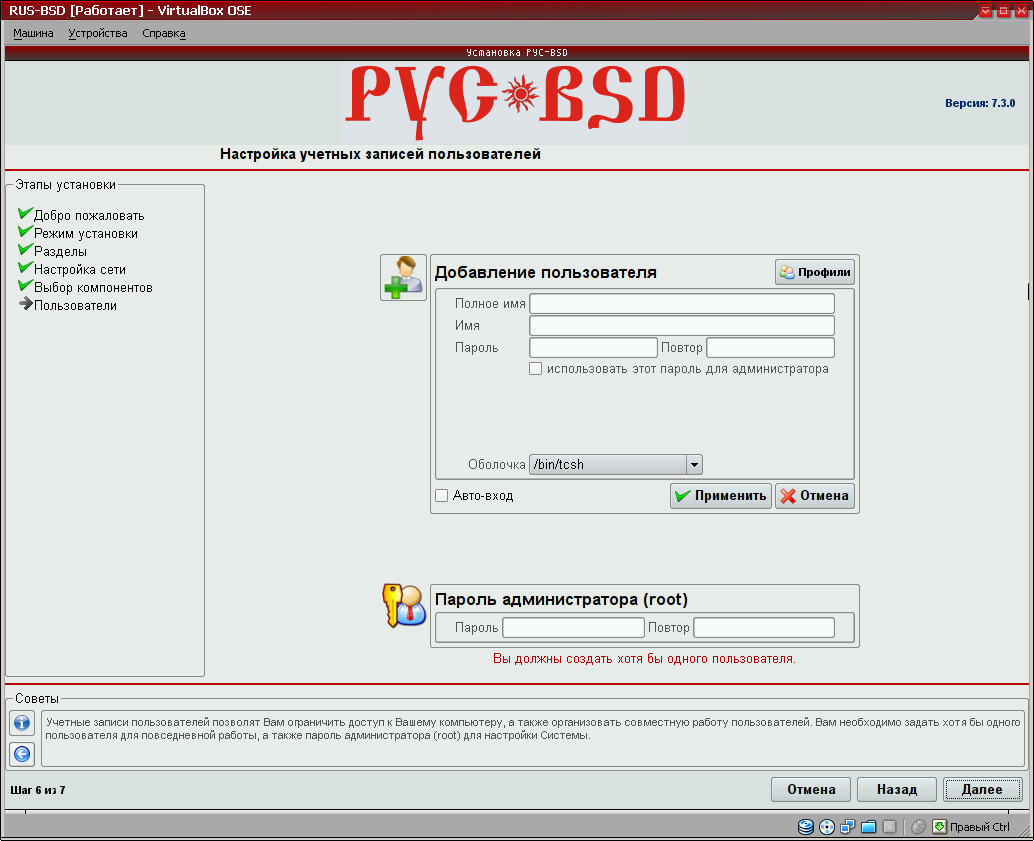The image size is (1034, 841).
Task: Focus the Полное имя field
Action: 682,303
